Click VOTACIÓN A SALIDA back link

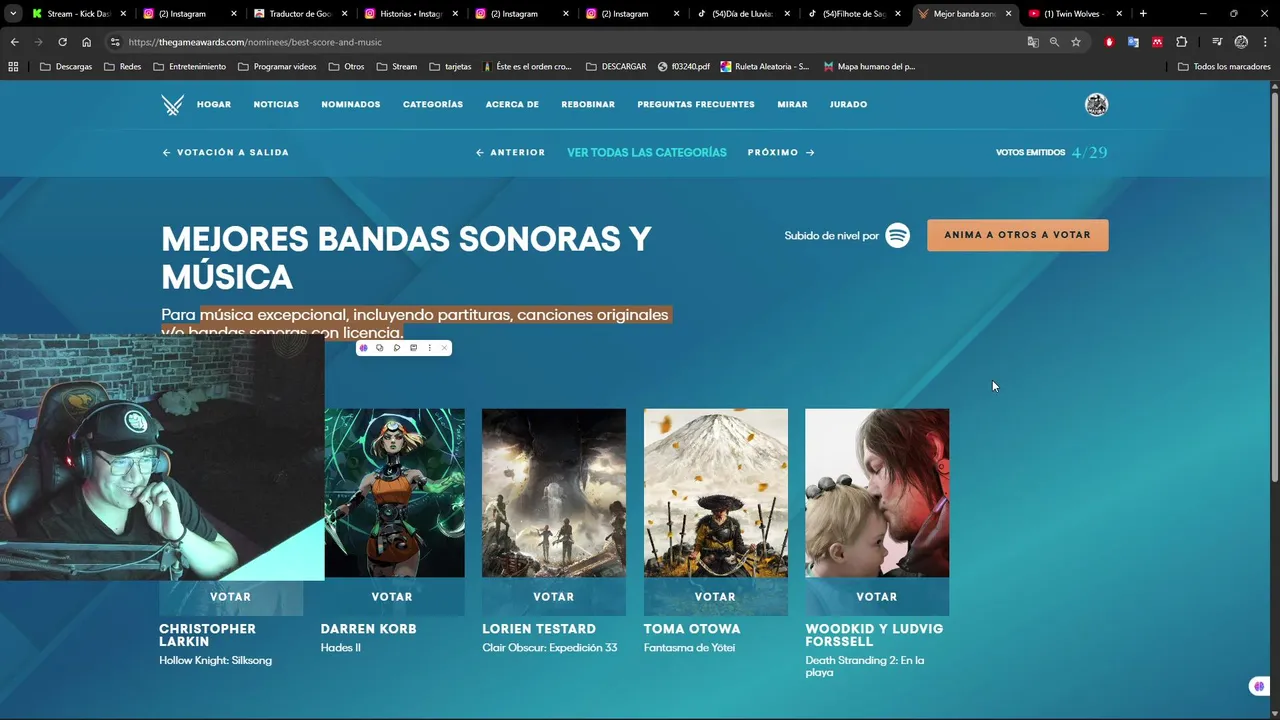pos(226,153)
